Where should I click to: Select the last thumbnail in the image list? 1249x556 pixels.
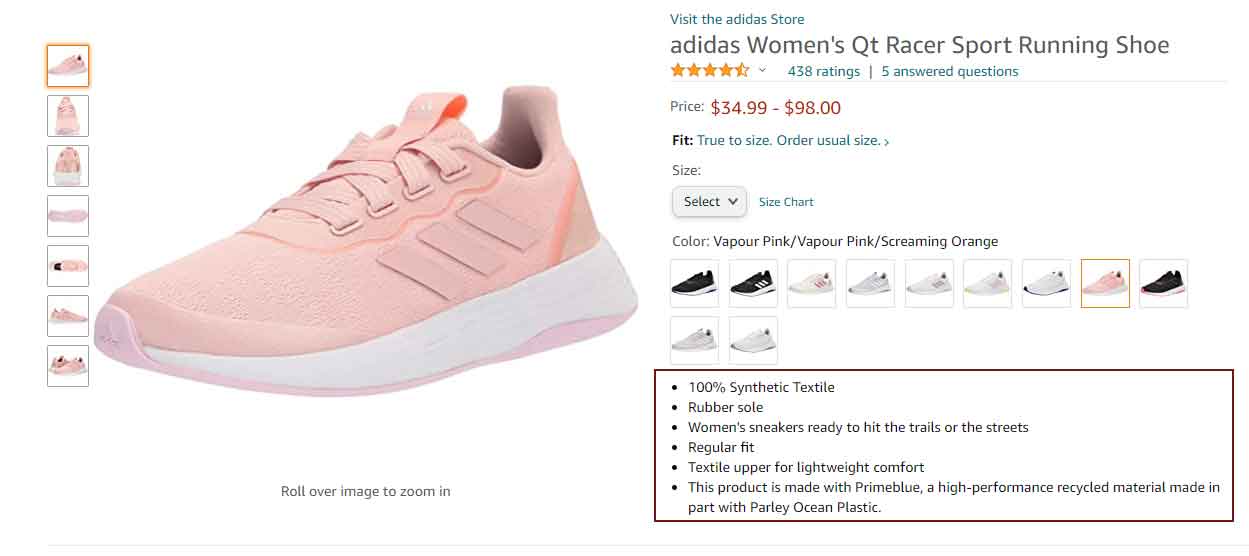[68, 366]
